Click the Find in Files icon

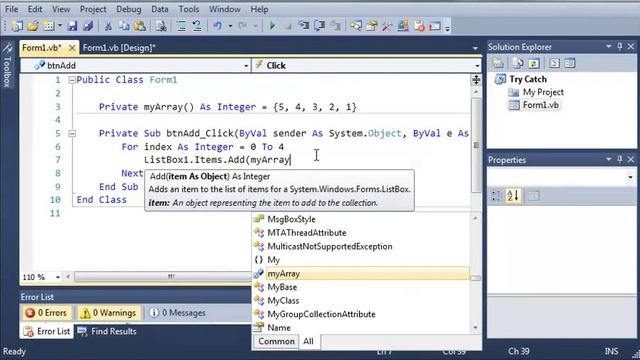click(161, 26)
